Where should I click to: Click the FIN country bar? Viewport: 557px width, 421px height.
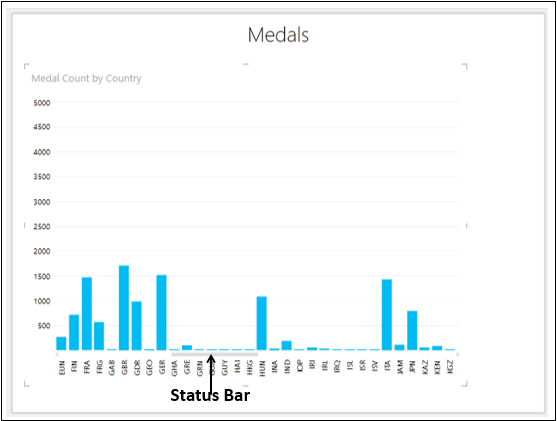click(x=74, y=333)
